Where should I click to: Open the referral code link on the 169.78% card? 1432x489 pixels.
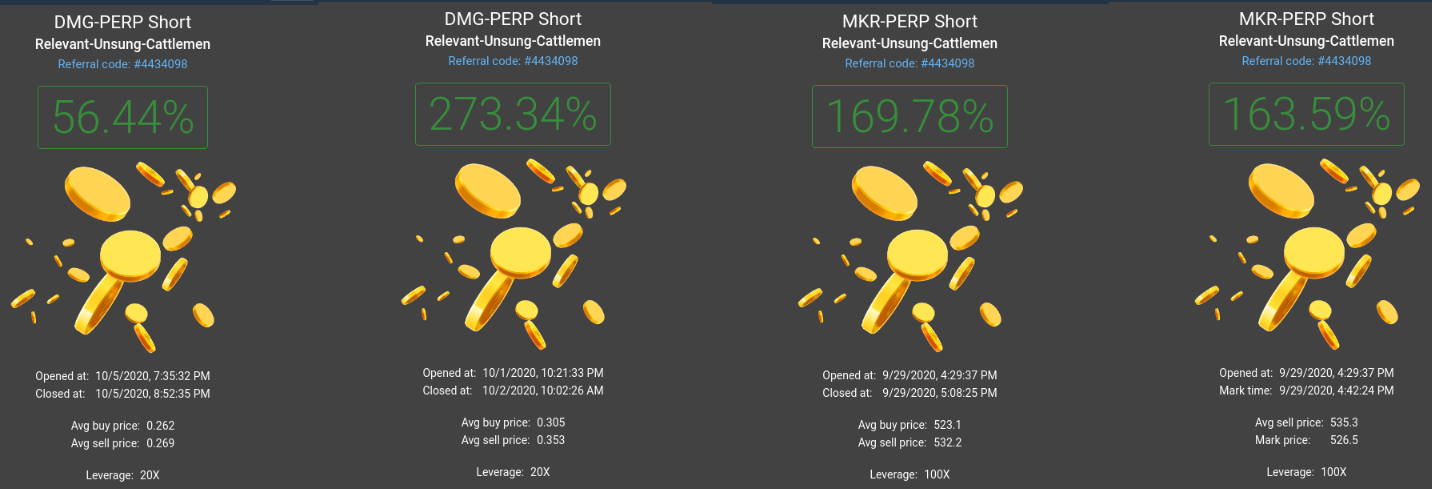coord(910,63)
